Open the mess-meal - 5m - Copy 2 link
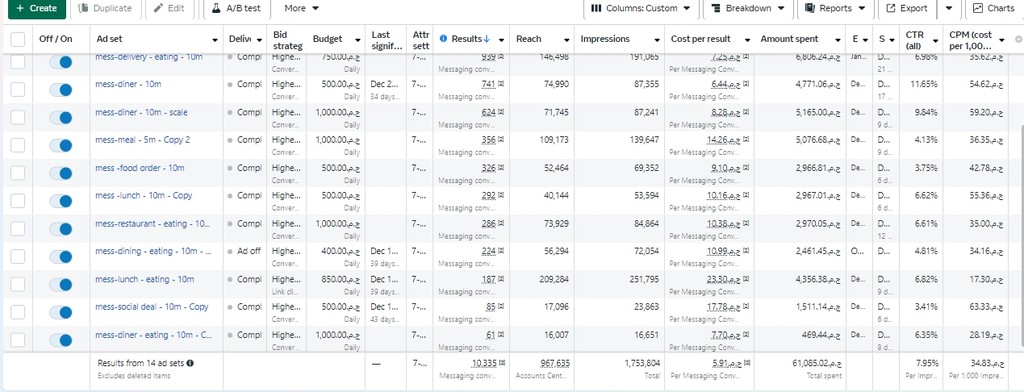 (x=143, y=140)
